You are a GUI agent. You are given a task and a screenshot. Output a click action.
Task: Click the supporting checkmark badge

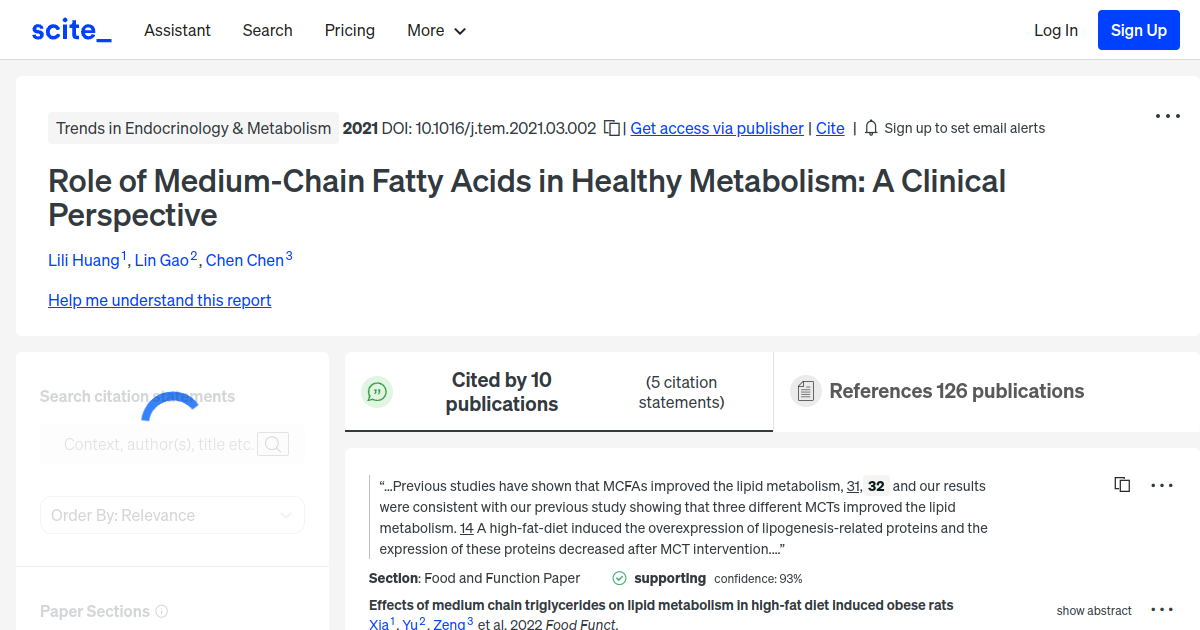click(x=622, y=578)
